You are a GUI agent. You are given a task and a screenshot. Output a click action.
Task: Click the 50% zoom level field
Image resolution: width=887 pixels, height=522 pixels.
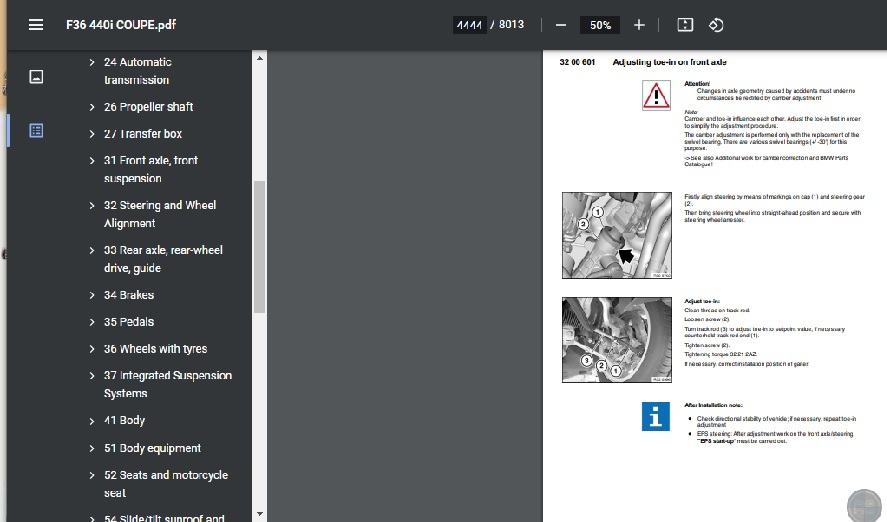(x=600, y=25)
